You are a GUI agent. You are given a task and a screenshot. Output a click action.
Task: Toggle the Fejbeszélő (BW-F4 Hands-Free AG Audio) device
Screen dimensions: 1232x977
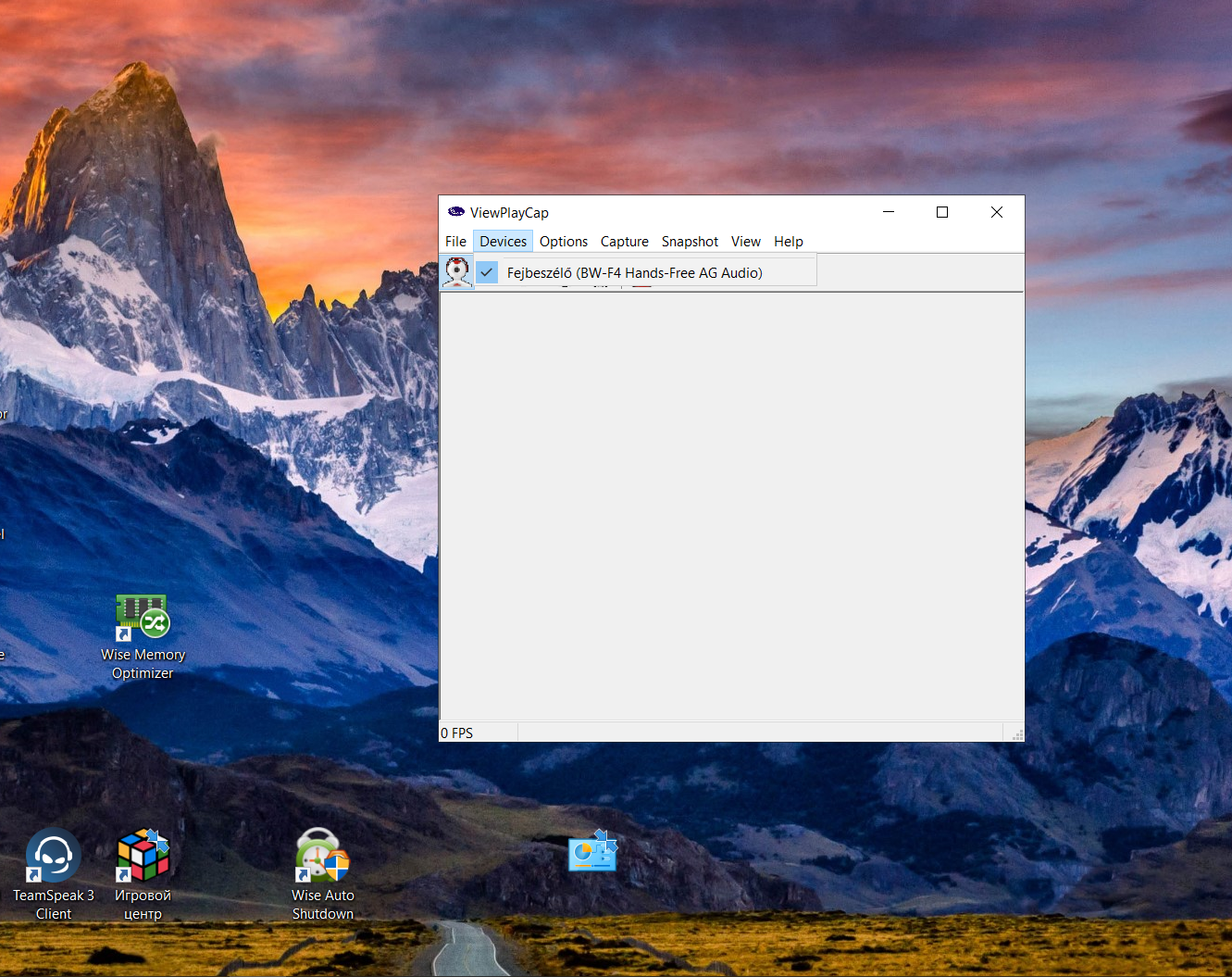coord(645,272)
